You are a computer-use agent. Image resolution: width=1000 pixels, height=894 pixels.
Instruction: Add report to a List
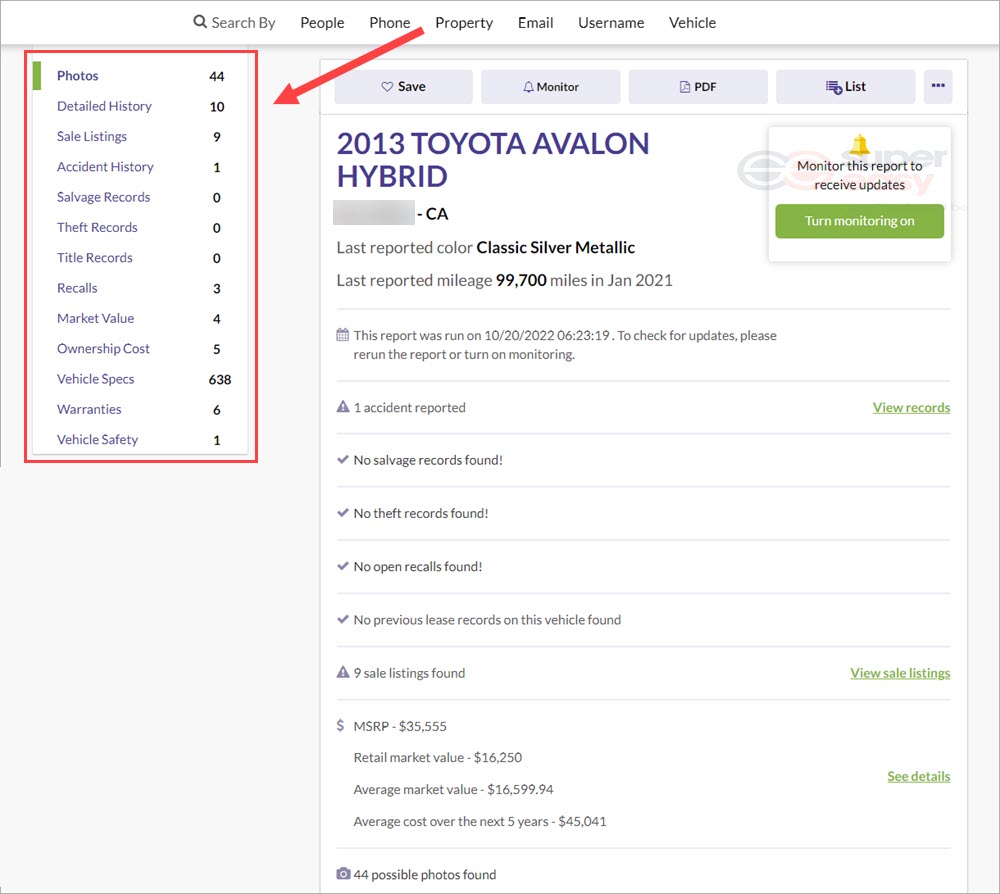pos(845,87)
